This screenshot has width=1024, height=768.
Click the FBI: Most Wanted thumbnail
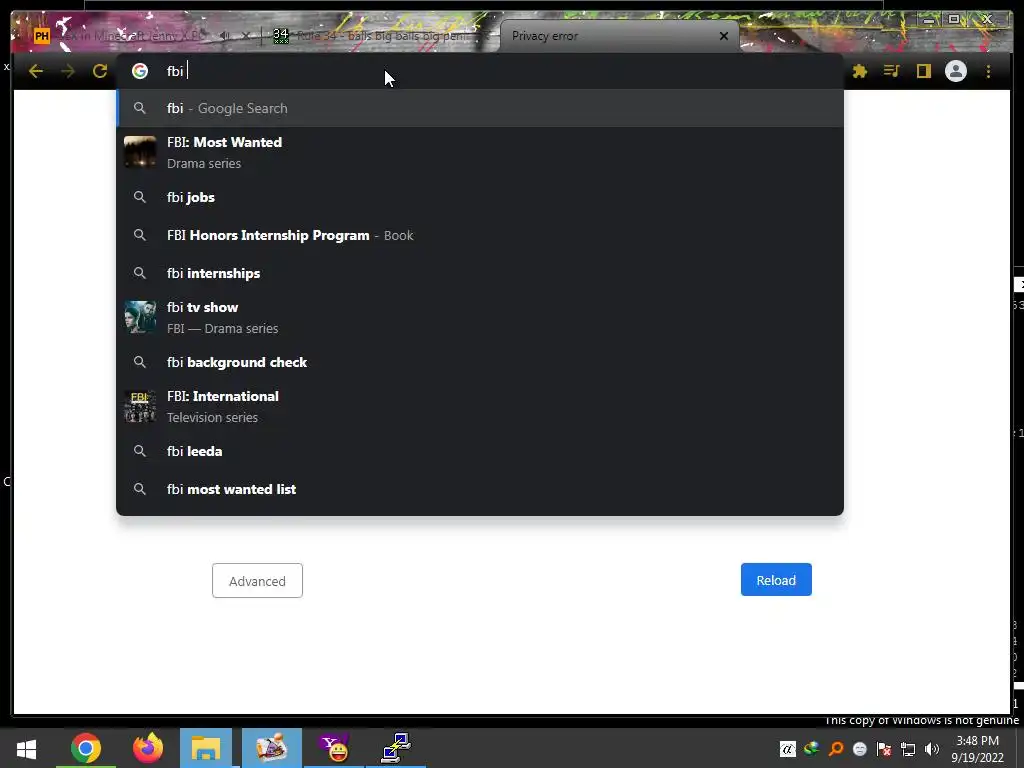140,152
